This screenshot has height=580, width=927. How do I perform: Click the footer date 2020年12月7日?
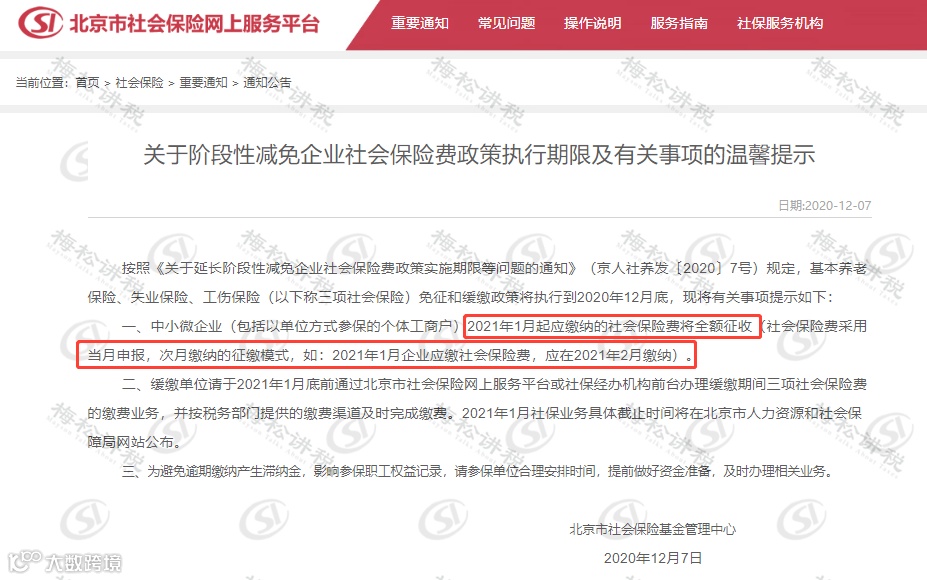coord(653,558)
